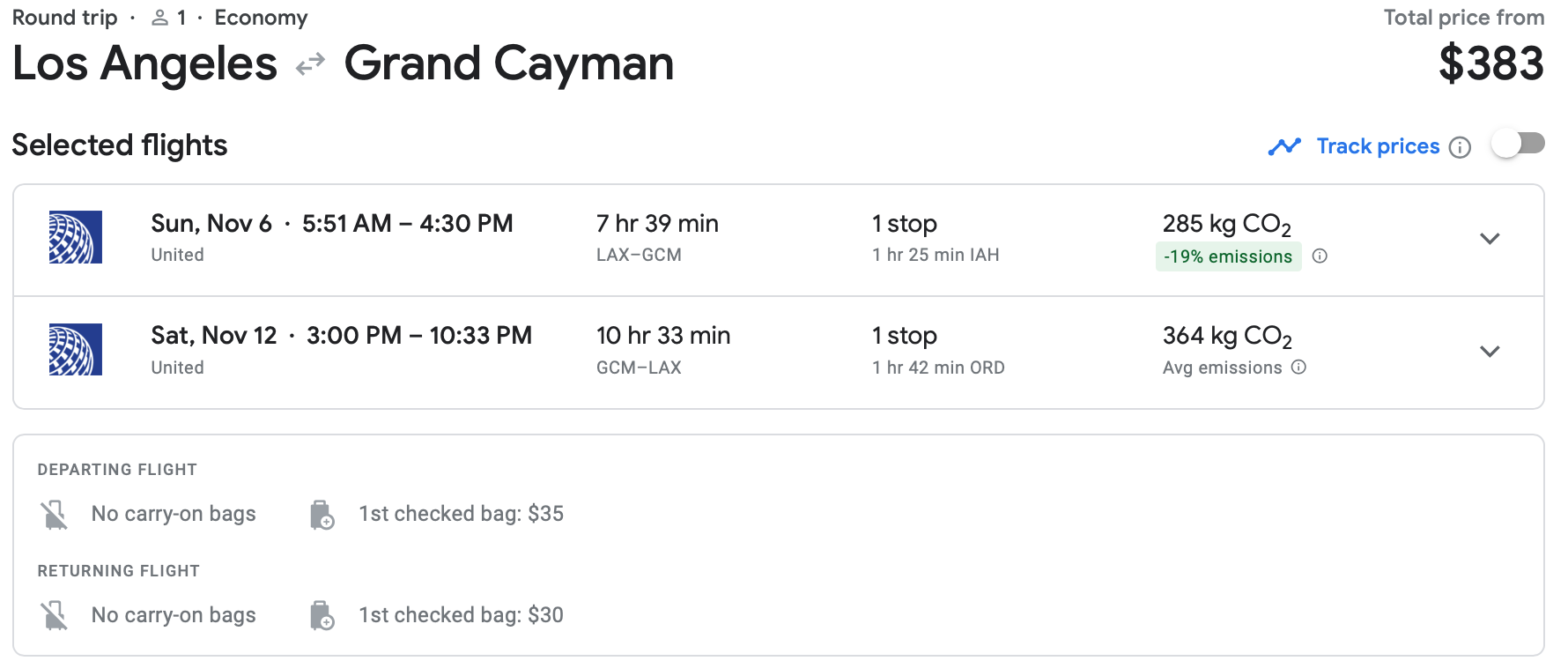Expand the Sat, Nov 12 flight details

pos(1490,352)
